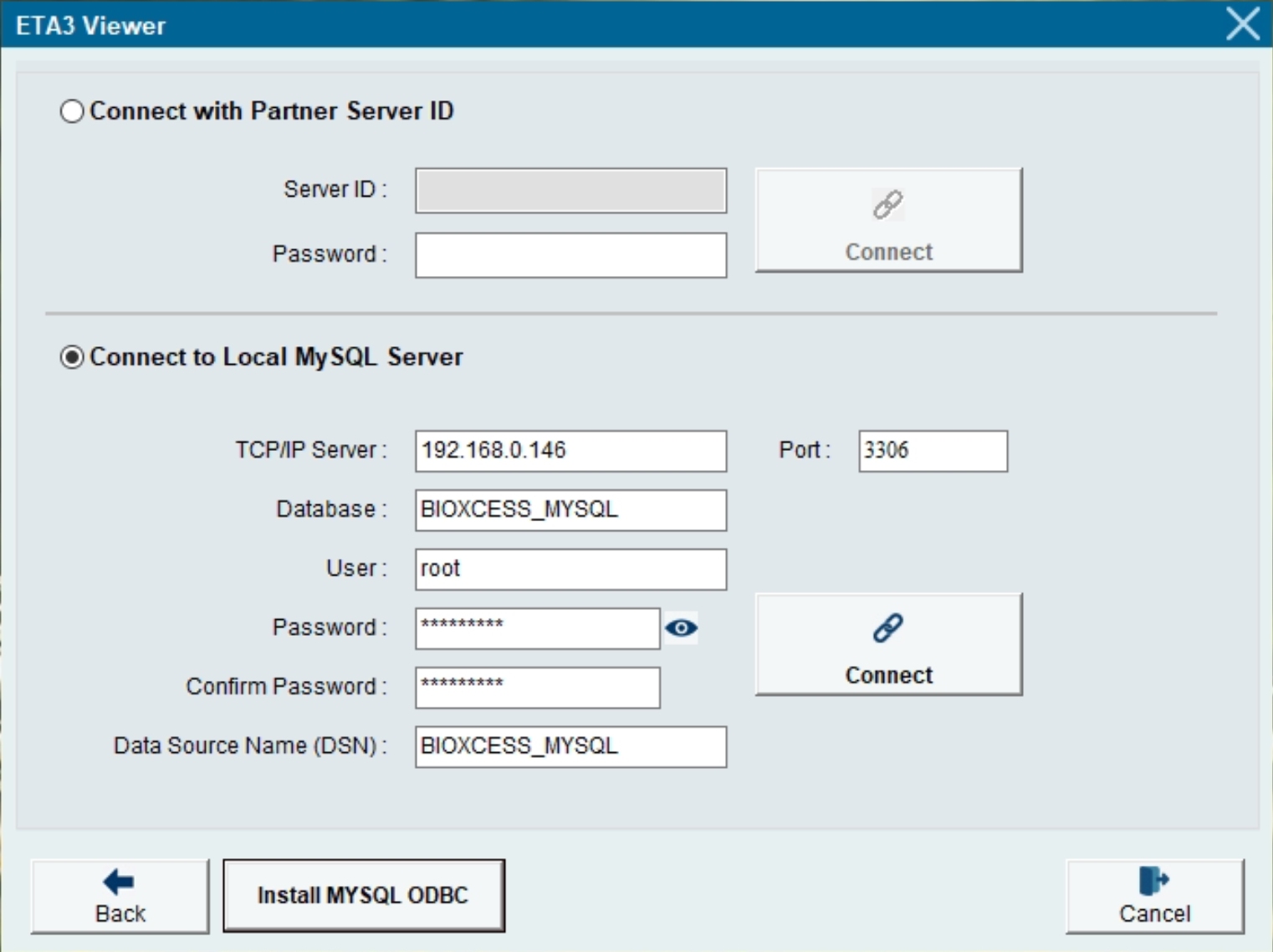Select the User field containing root
This screenshot has width=1273, height=952.
[570, 569]
